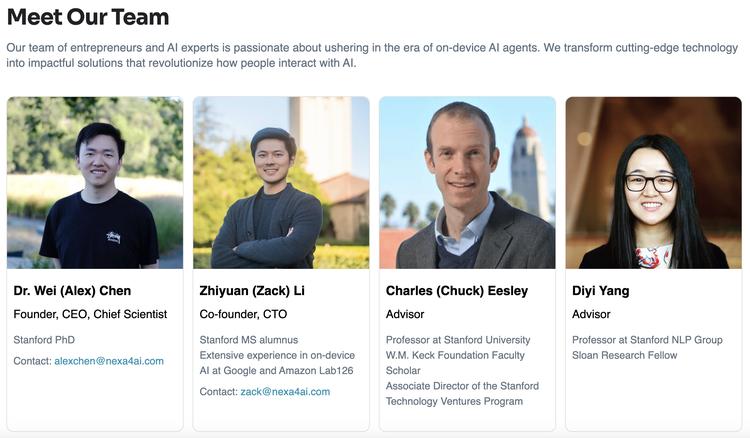Click the name 'Zhiyuan (Zack) Li'
Viewport: 750px width, 438px height.
pos(252,291)
